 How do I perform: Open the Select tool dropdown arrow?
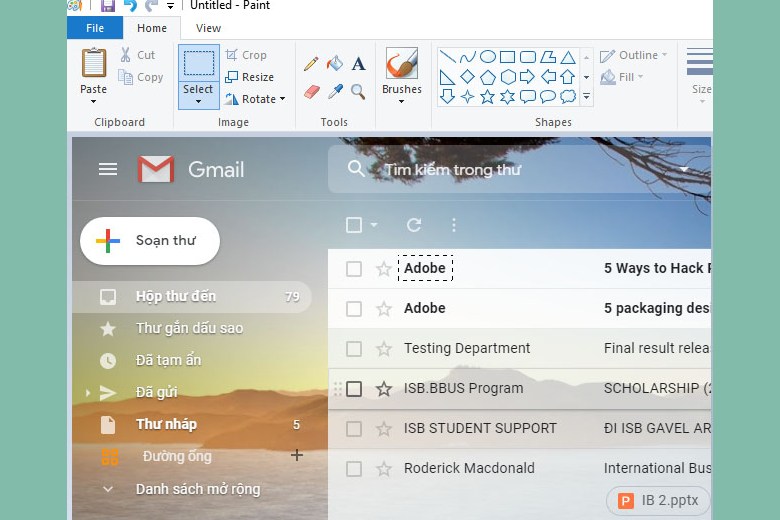(x=198, y=102)
